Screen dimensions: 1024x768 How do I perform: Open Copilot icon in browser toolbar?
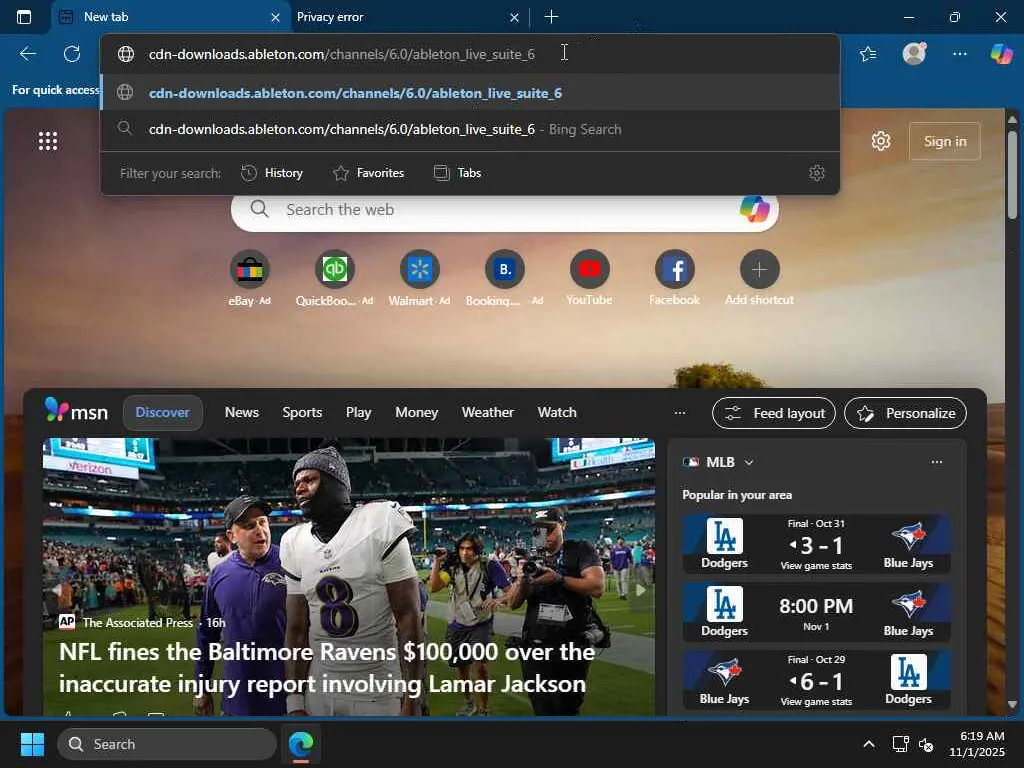coord(1001,54)
